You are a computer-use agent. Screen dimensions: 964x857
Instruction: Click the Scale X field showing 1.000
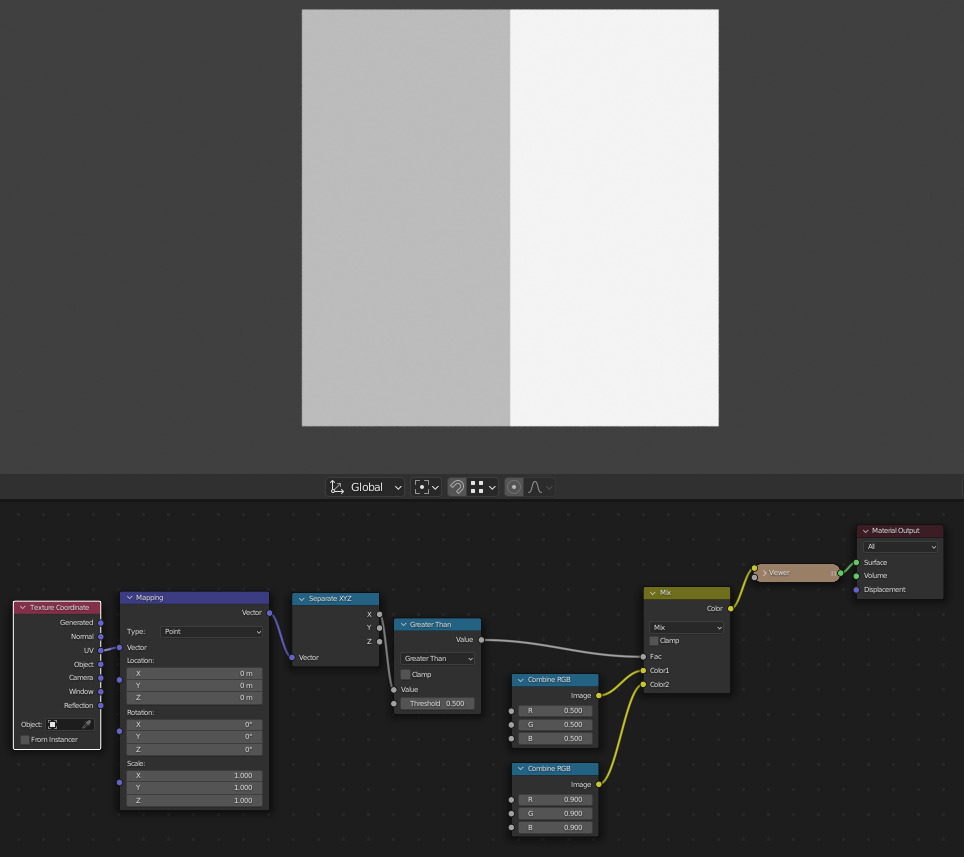pos(194,776)
